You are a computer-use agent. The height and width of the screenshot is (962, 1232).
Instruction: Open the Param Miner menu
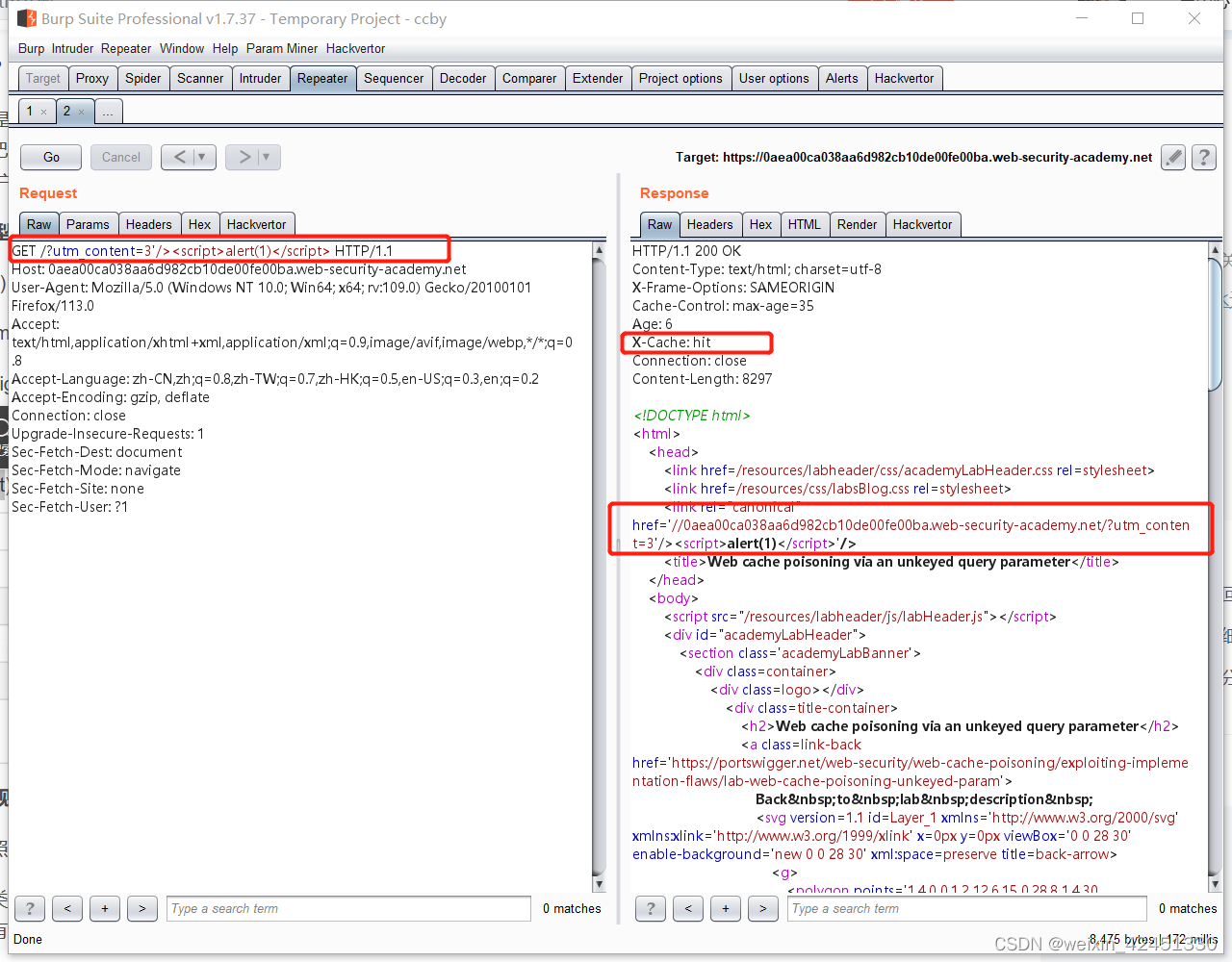[282, 48]
